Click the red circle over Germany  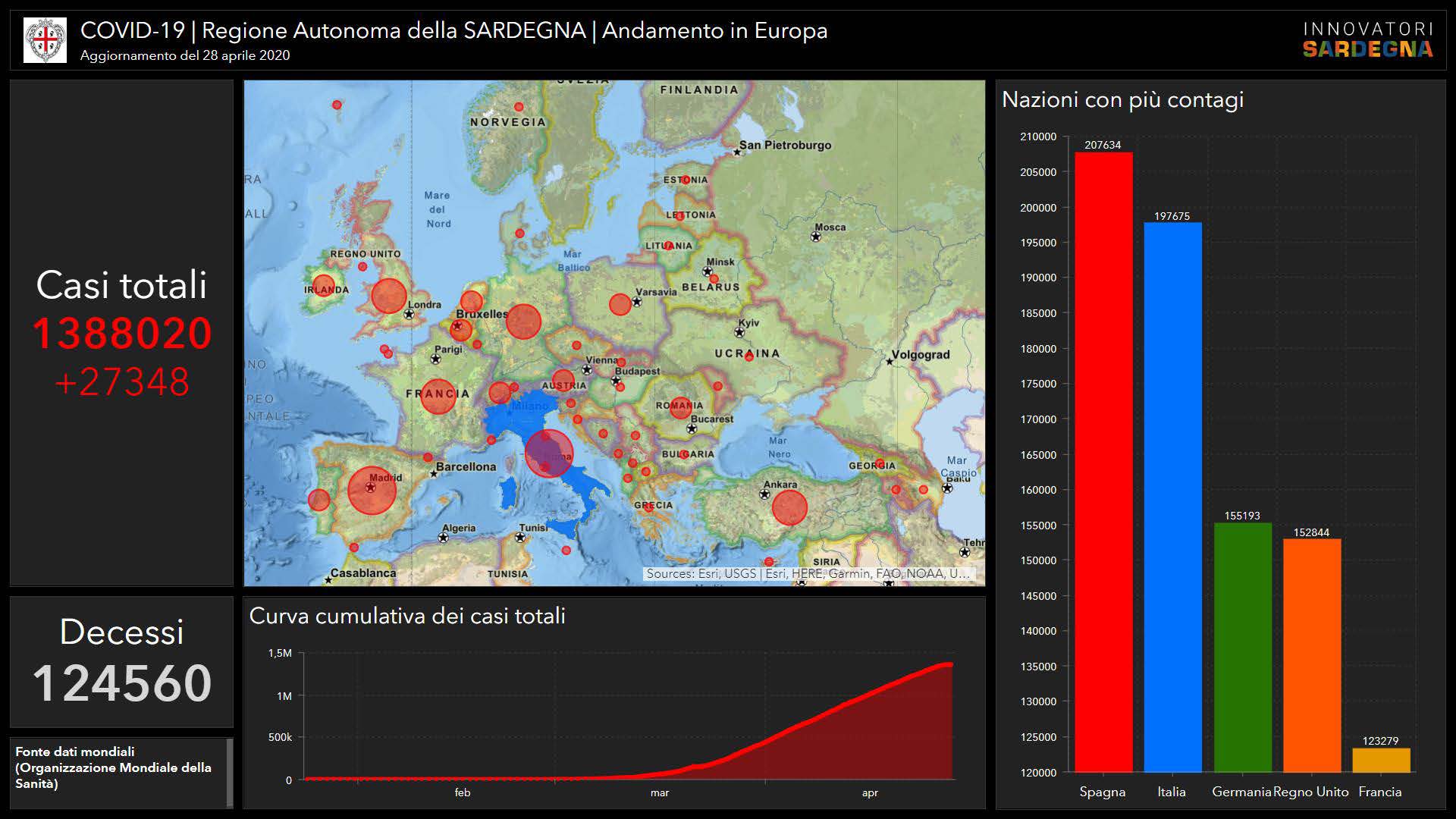[x=522, y=322]
